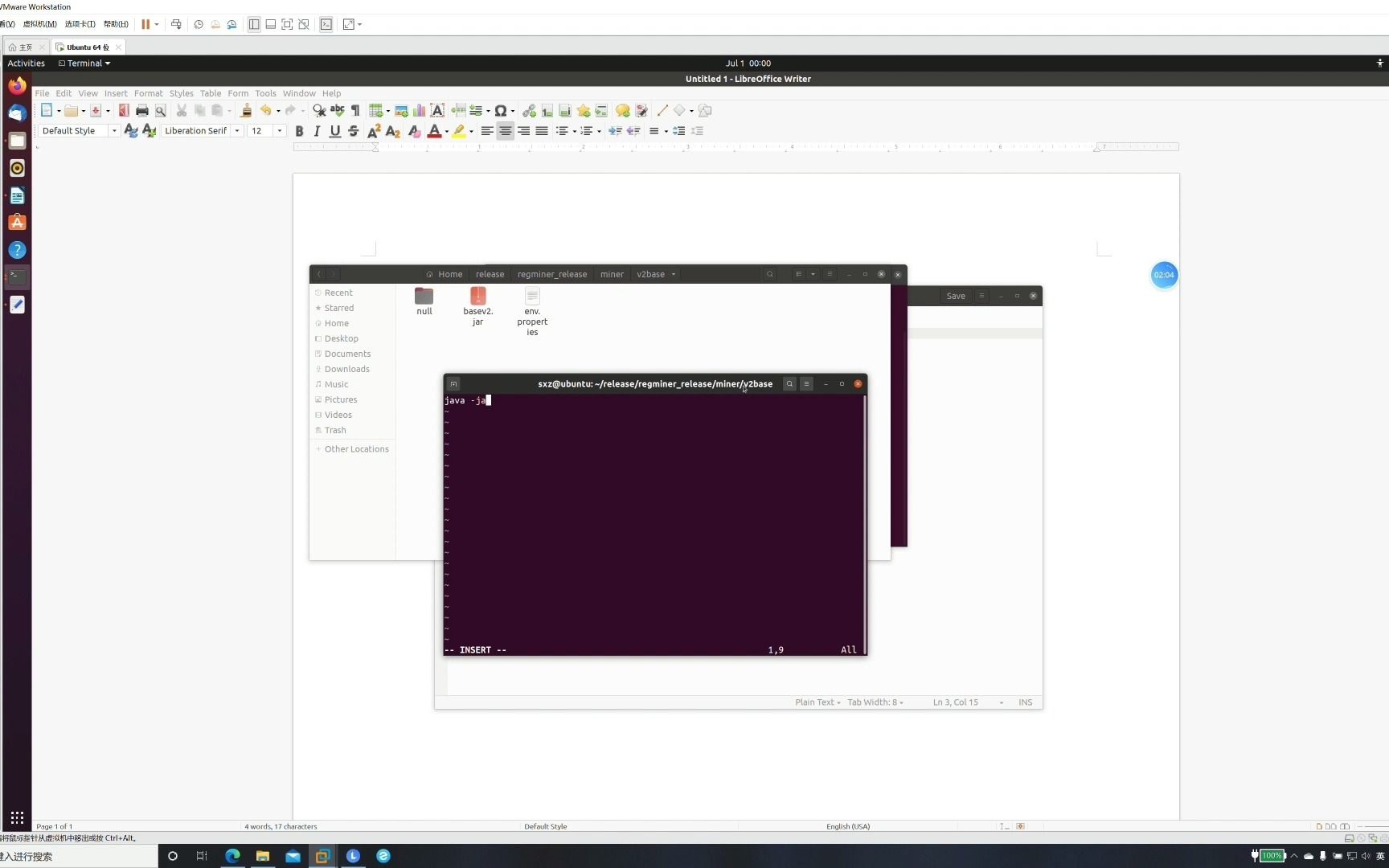Expand the Default Style paragraph dropdown
This screenshot has height=868, width=1389.
click(x=114, y=131)
